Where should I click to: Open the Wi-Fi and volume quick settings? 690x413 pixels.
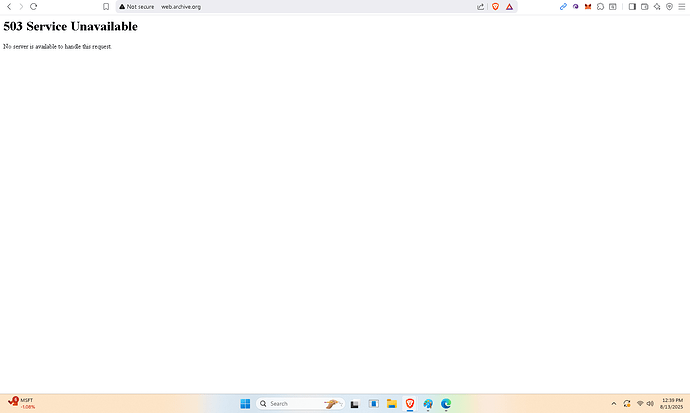(644, 404)
